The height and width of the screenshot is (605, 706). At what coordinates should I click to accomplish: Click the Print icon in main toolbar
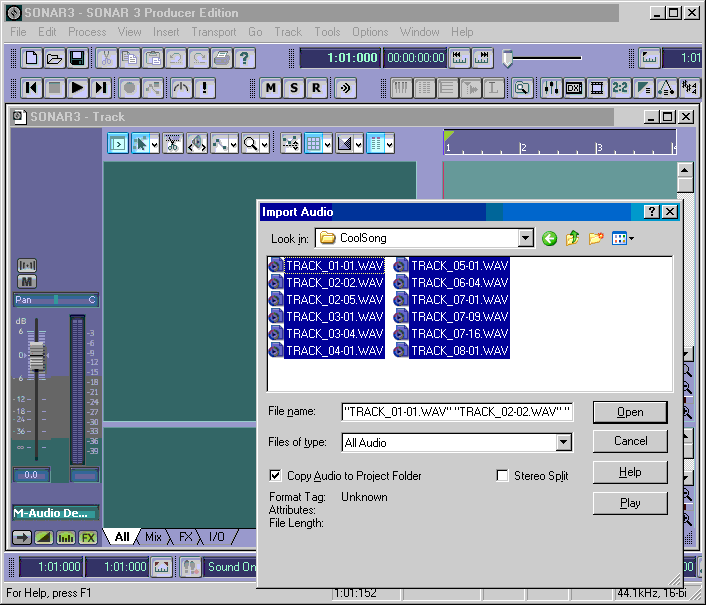[222, 59]
